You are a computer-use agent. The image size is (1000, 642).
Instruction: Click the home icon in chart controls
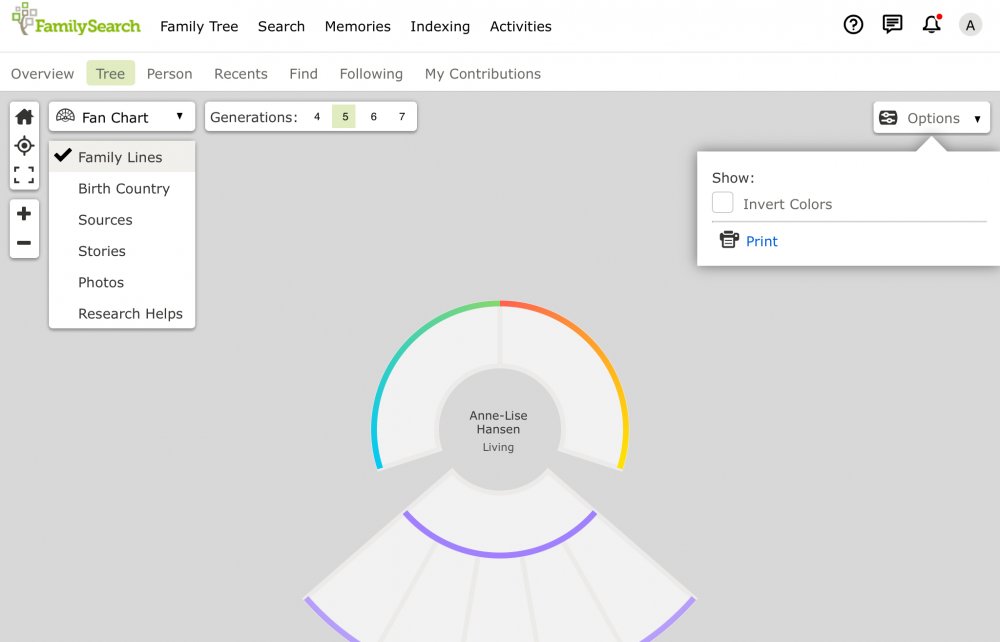24,117
